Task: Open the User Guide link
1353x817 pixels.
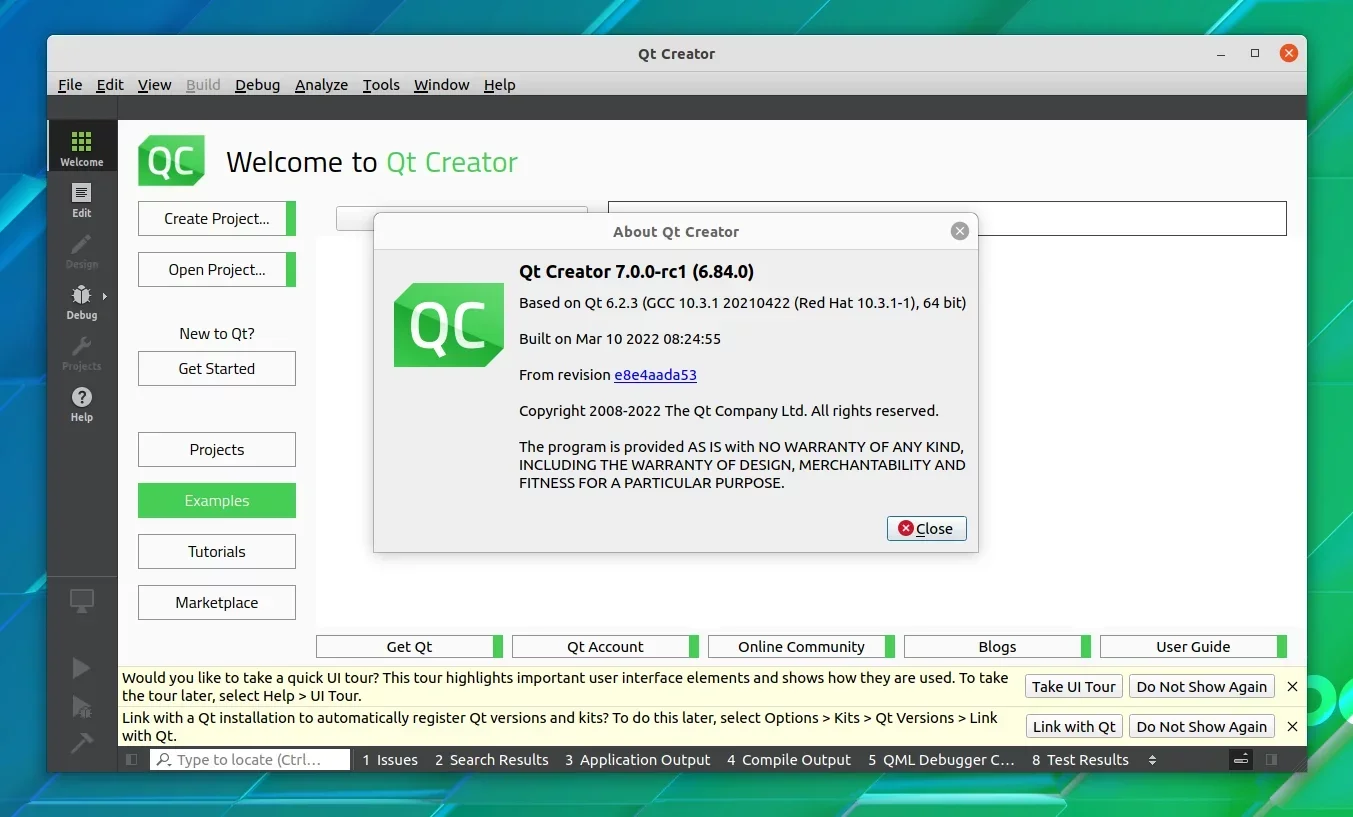Action: pos(1193,647)
